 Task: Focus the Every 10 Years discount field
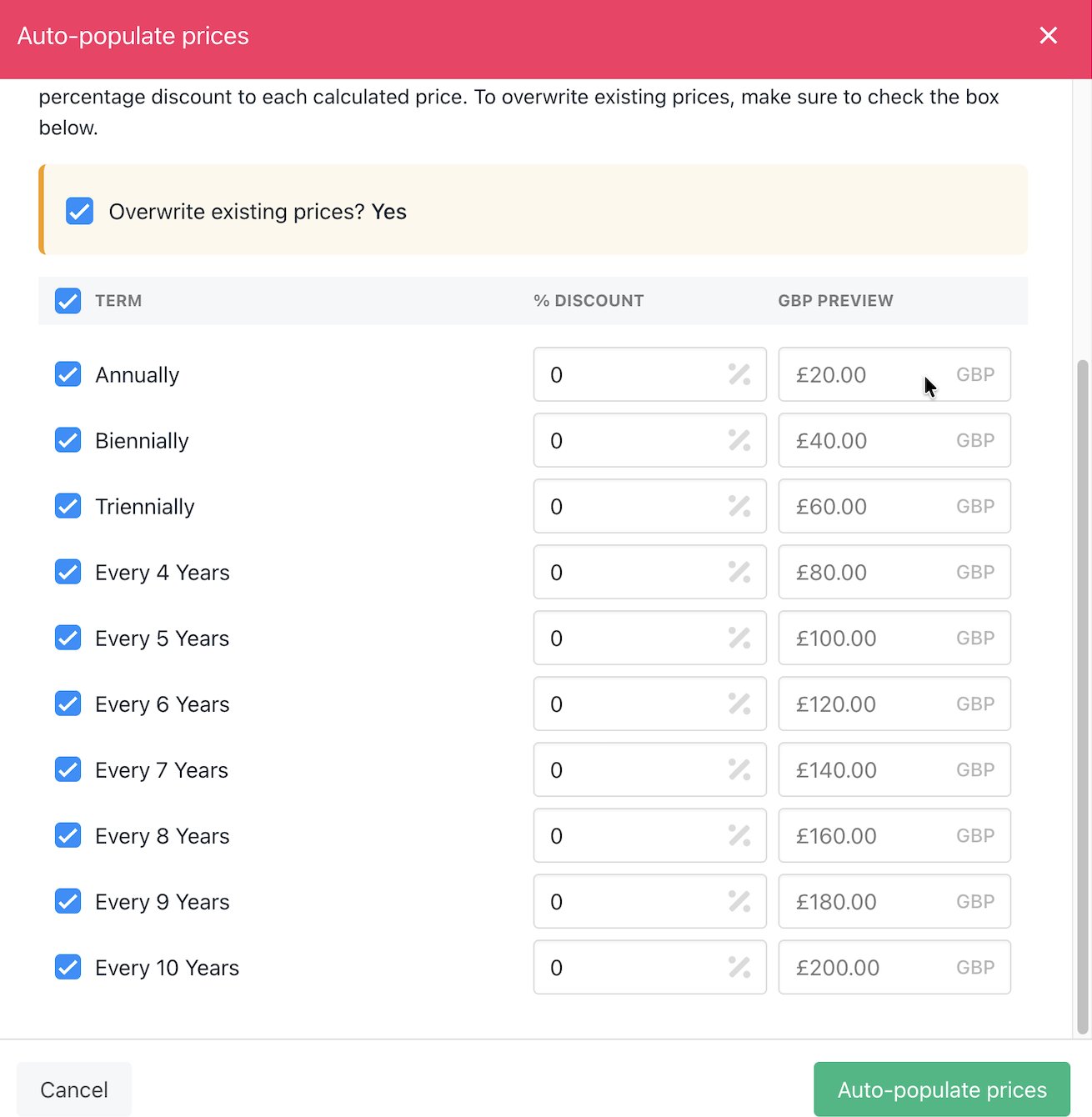pos(650,967)
